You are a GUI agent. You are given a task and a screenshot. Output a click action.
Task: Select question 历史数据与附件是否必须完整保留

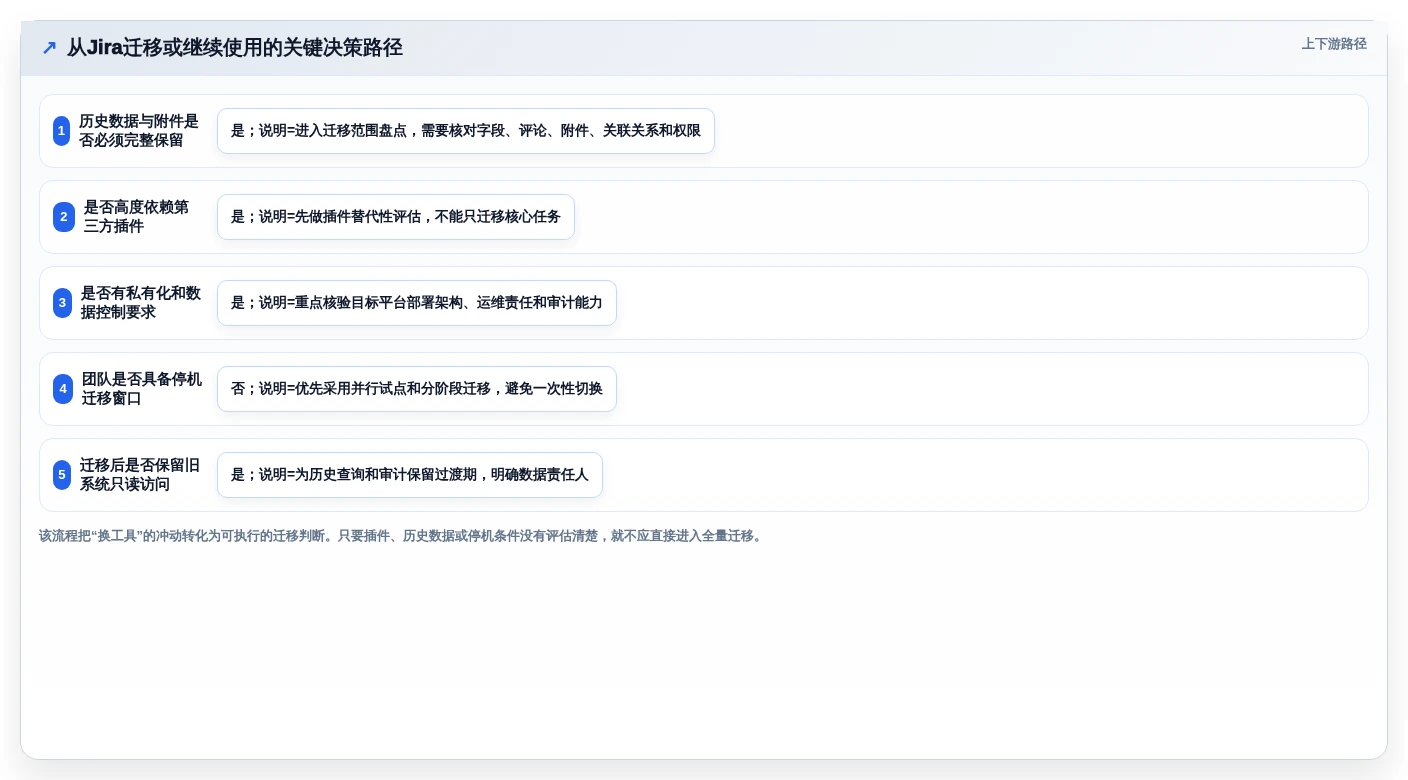tap(139, 131)
